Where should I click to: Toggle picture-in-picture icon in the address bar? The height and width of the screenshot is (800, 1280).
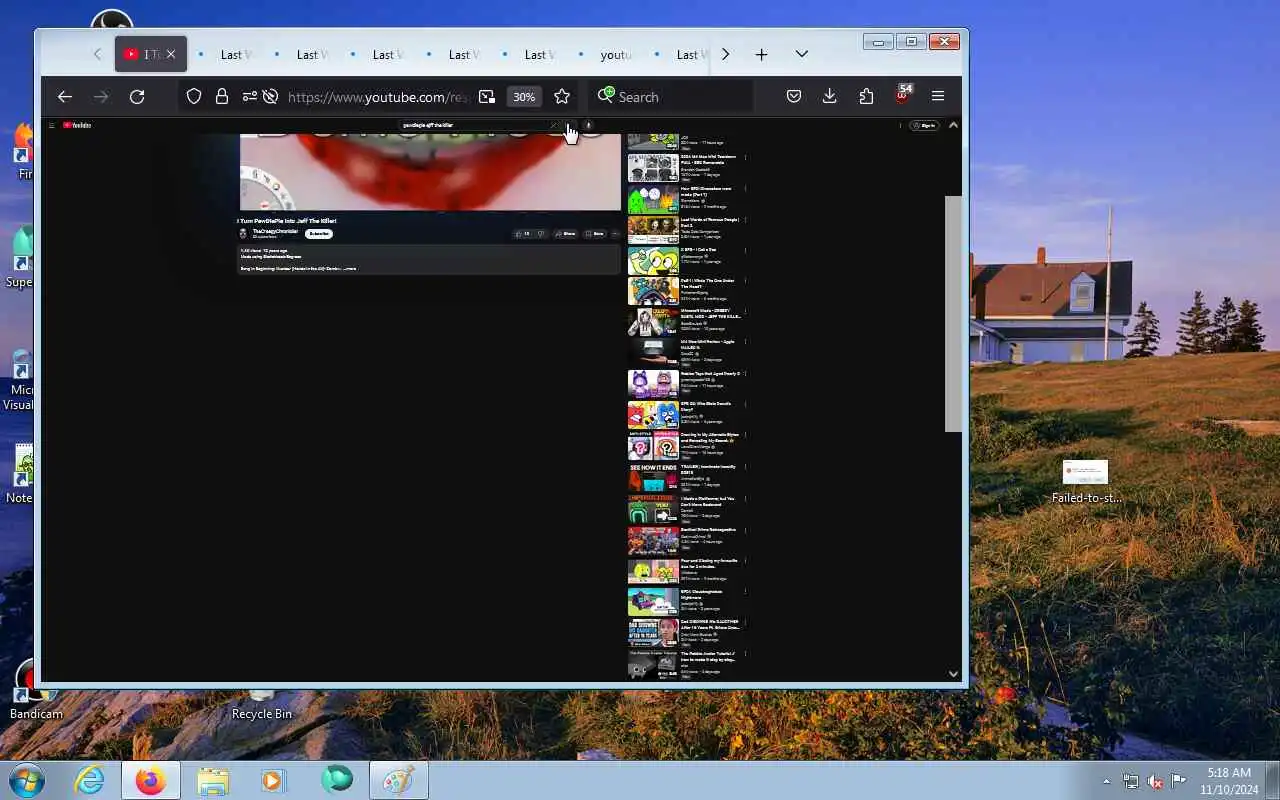click(x=487, y=96)
